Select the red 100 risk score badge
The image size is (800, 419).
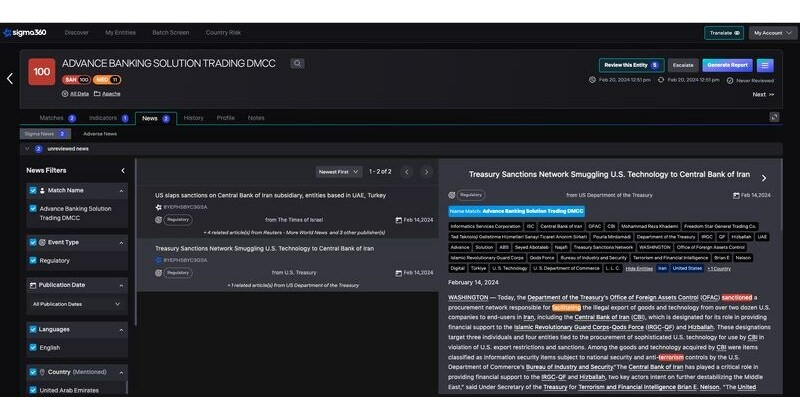[x=41, y=72]
